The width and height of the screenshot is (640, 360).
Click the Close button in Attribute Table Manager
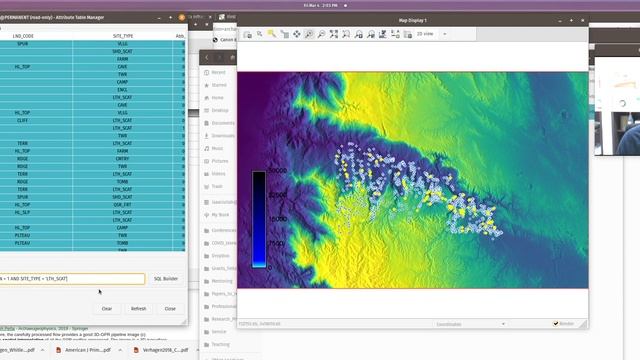pos(170,309)
